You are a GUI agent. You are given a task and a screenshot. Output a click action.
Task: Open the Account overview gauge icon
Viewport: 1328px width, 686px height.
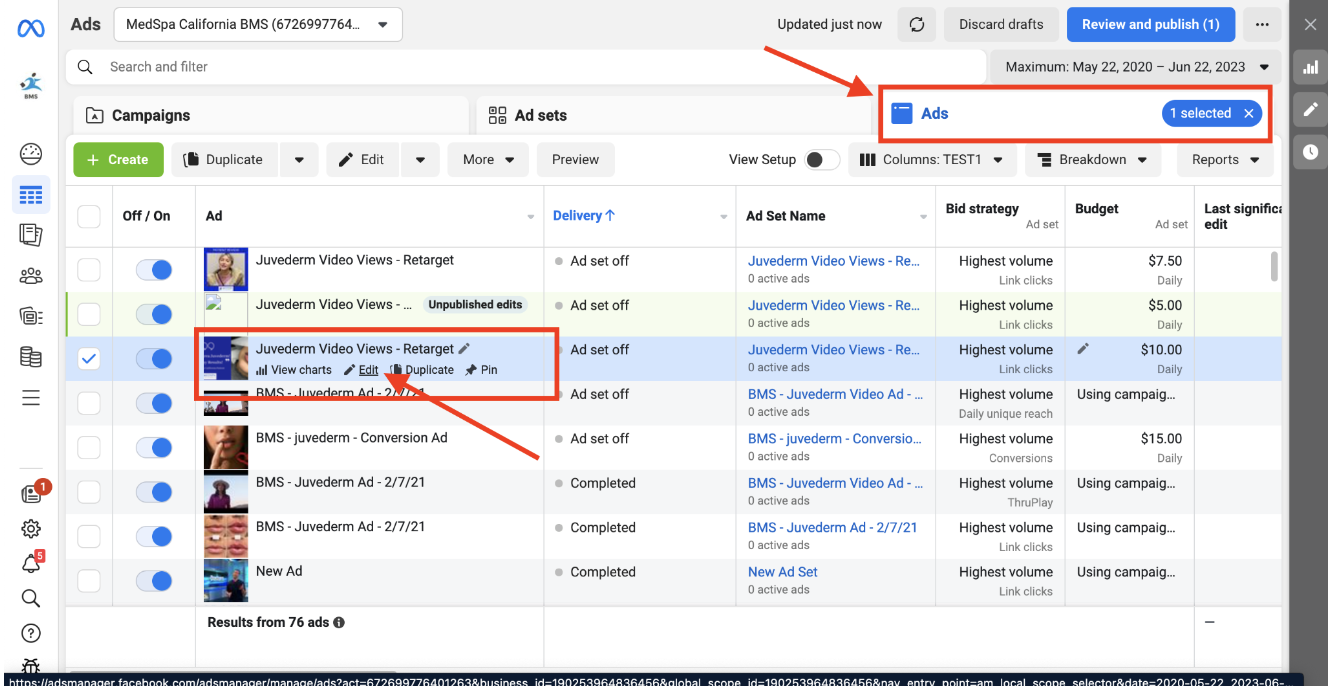pos(31,154)
